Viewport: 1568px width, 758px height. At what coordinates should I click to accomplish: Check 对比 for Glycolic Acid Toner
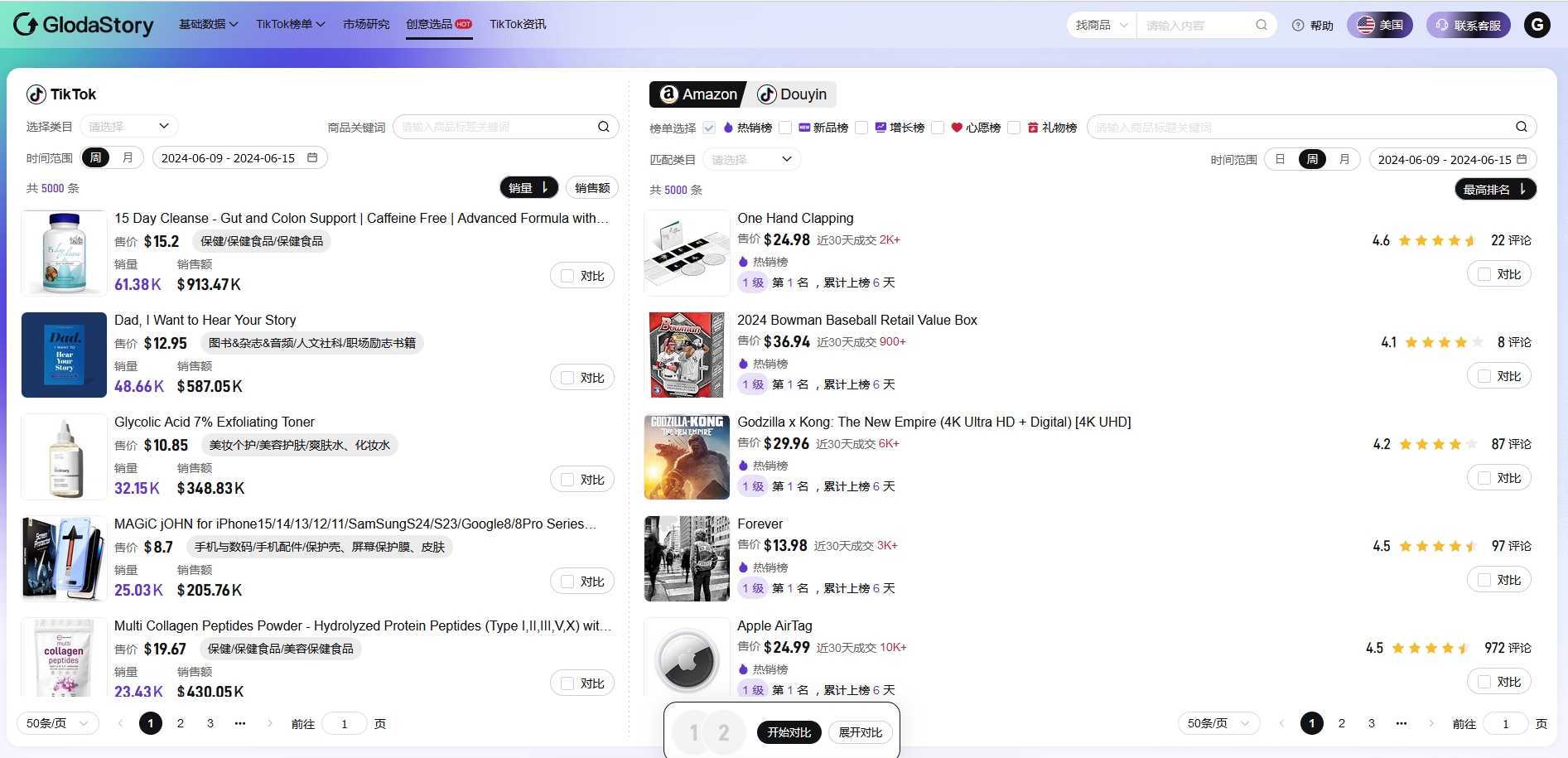pyautogui.click(x=567, y=480)
